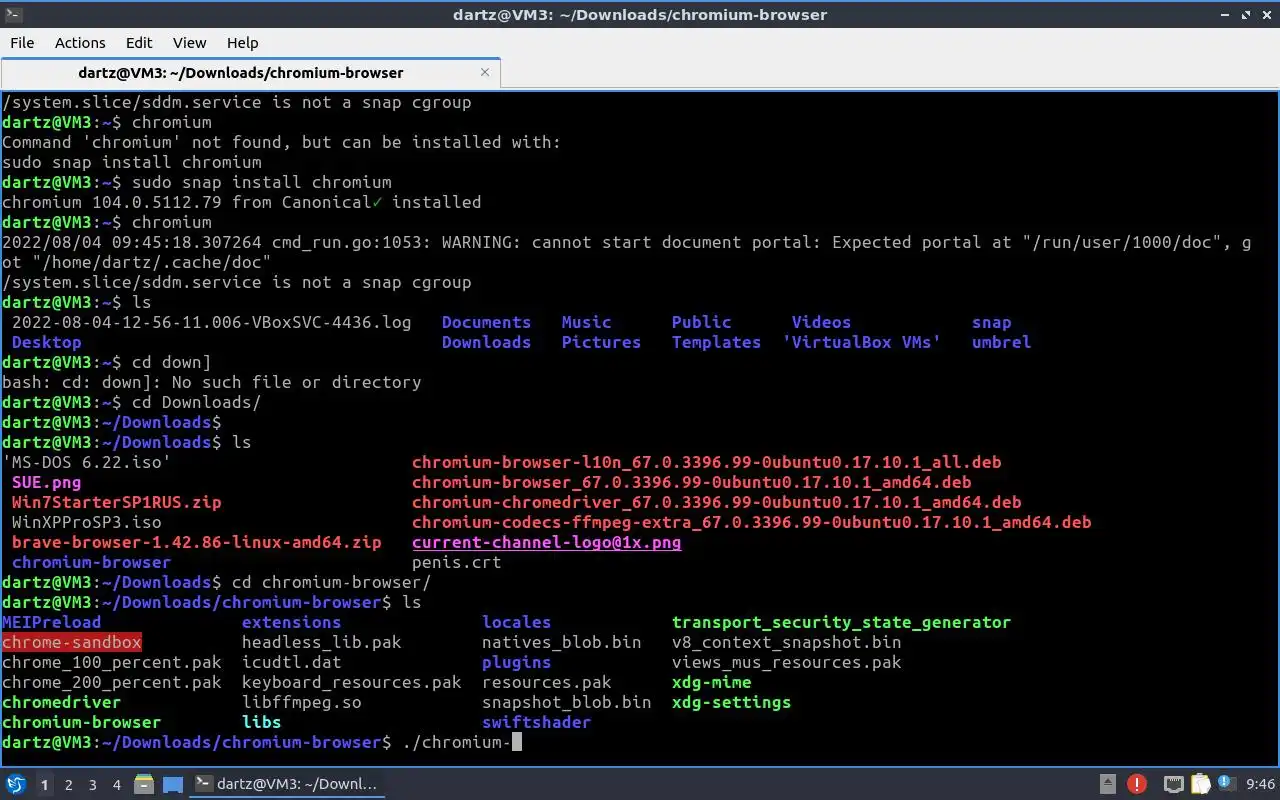Click chrome_100_percent.pak in the listing

(112, 662)
